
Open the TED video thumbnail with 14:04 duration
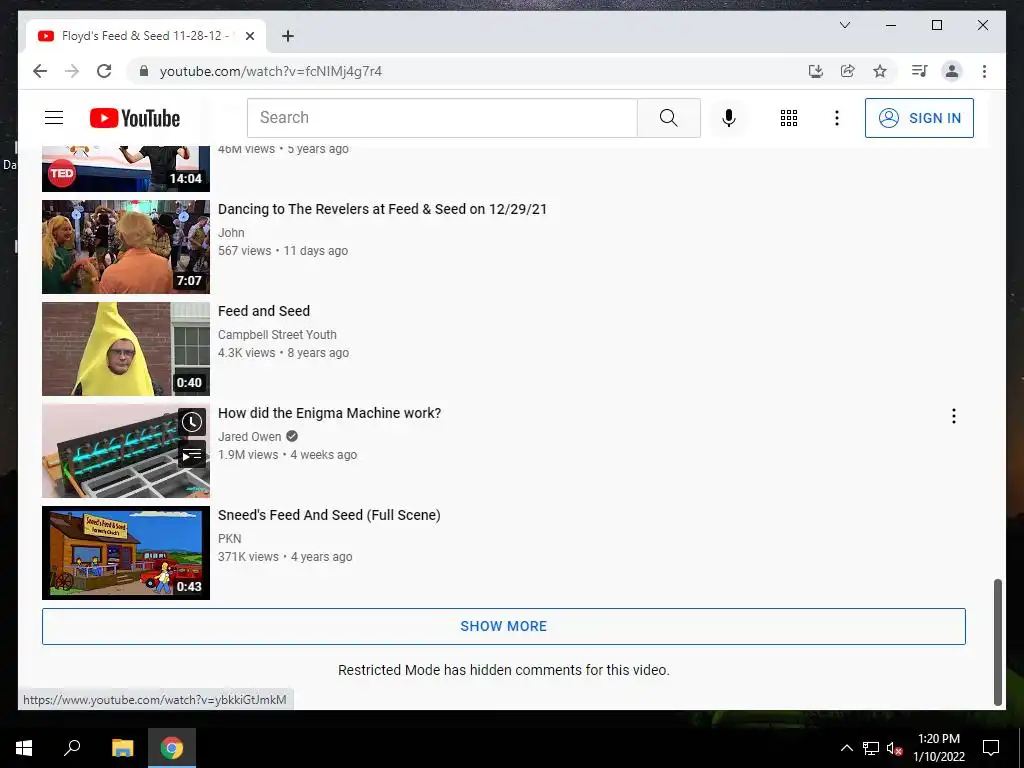point(126,168)
